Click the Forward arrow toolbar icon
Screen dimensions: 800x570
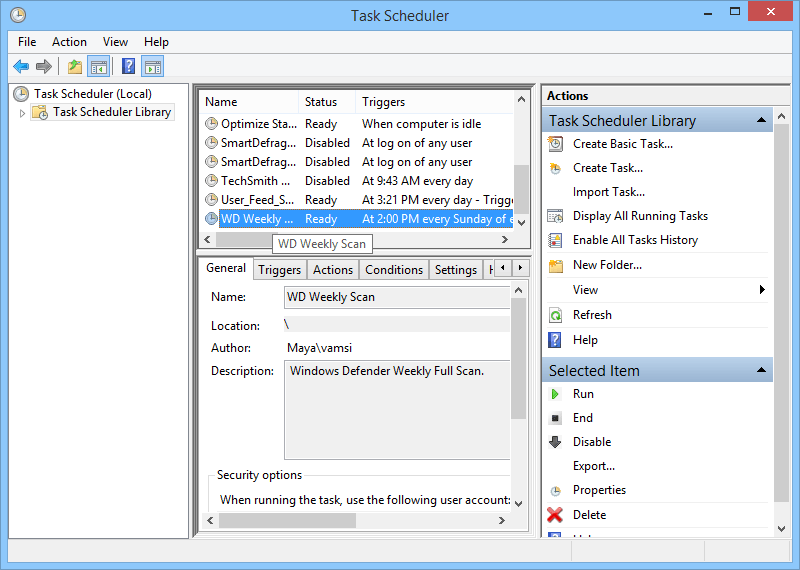[x=44, y=66]
